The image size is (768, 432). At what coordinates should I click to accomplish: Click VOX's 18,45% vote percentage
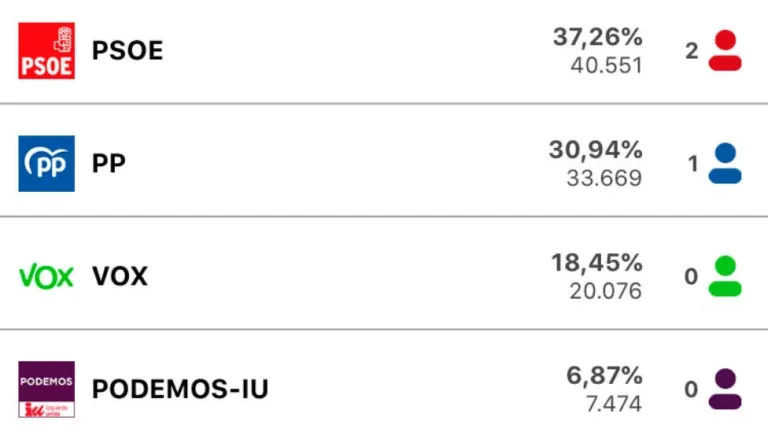click(x=596, y=263)
